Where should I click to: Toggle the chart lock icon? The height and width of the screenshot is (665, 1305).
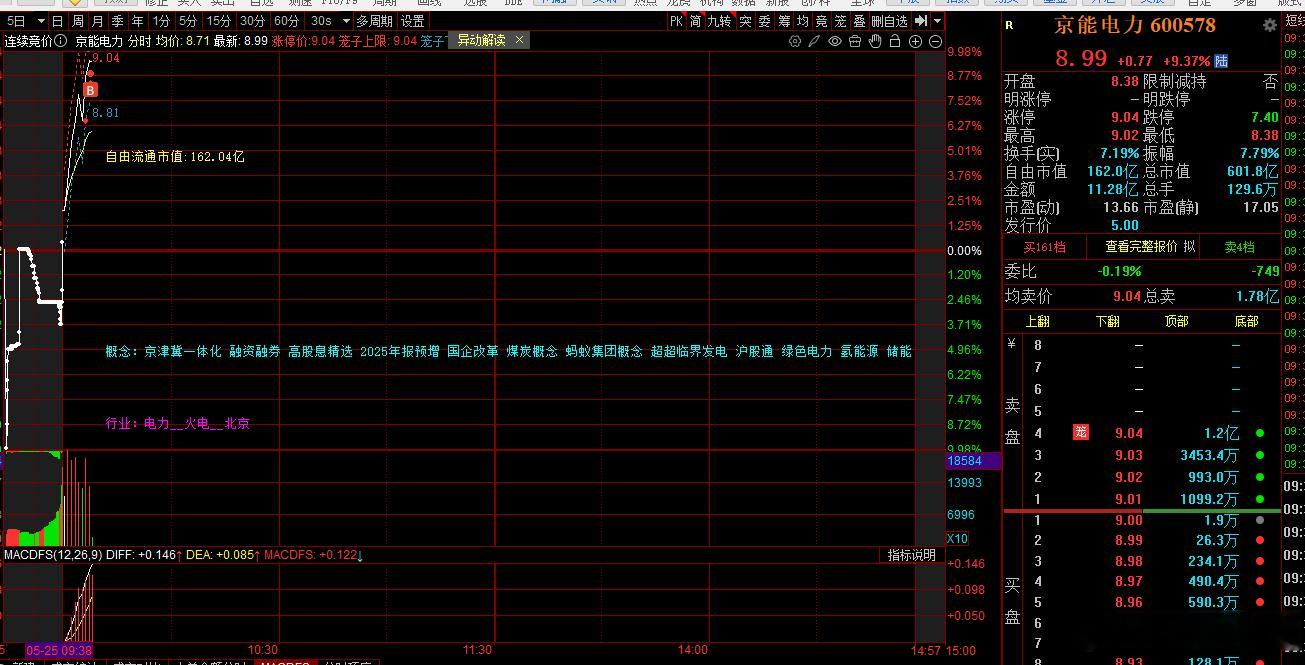pos(895,41)
